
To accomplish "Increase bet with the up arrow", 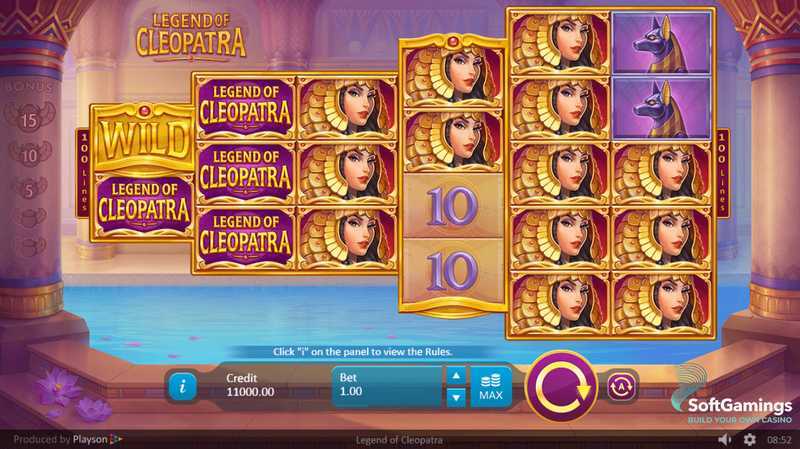I will pyautogui.click(x=456, y=376).
